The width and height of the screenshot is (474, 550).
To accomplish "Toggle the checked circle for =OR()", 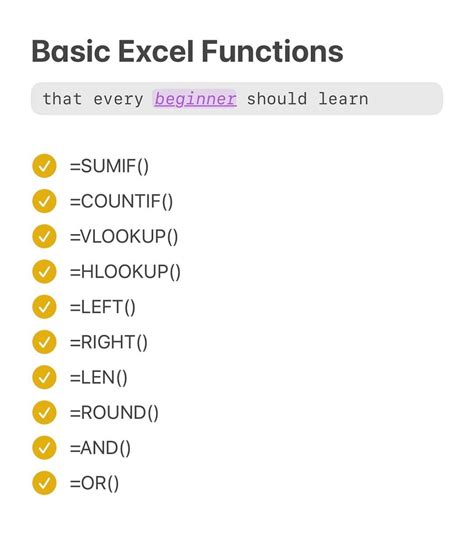I will pos(44,483).
